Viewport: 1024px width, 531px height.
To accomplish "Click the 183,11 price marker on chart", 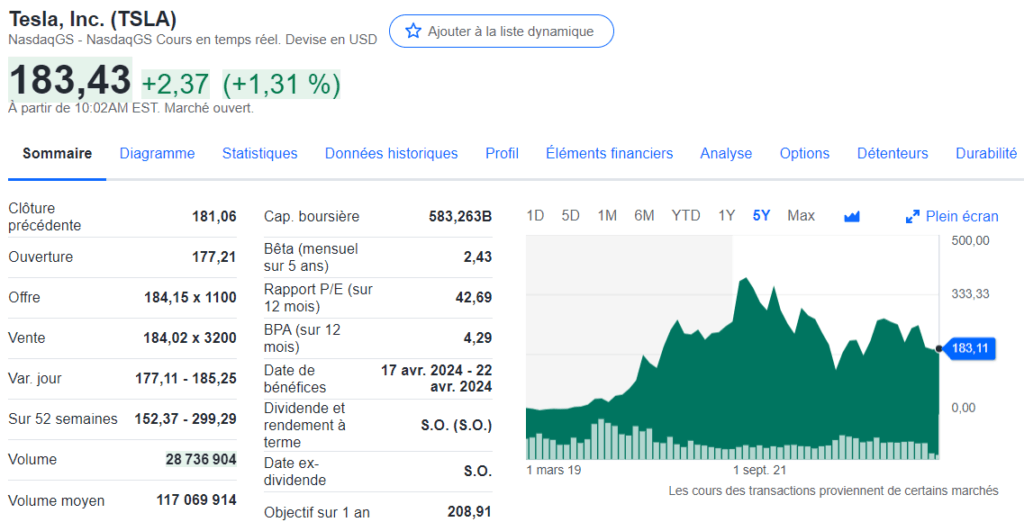I will pyautogui.click(x=970, y=348).
